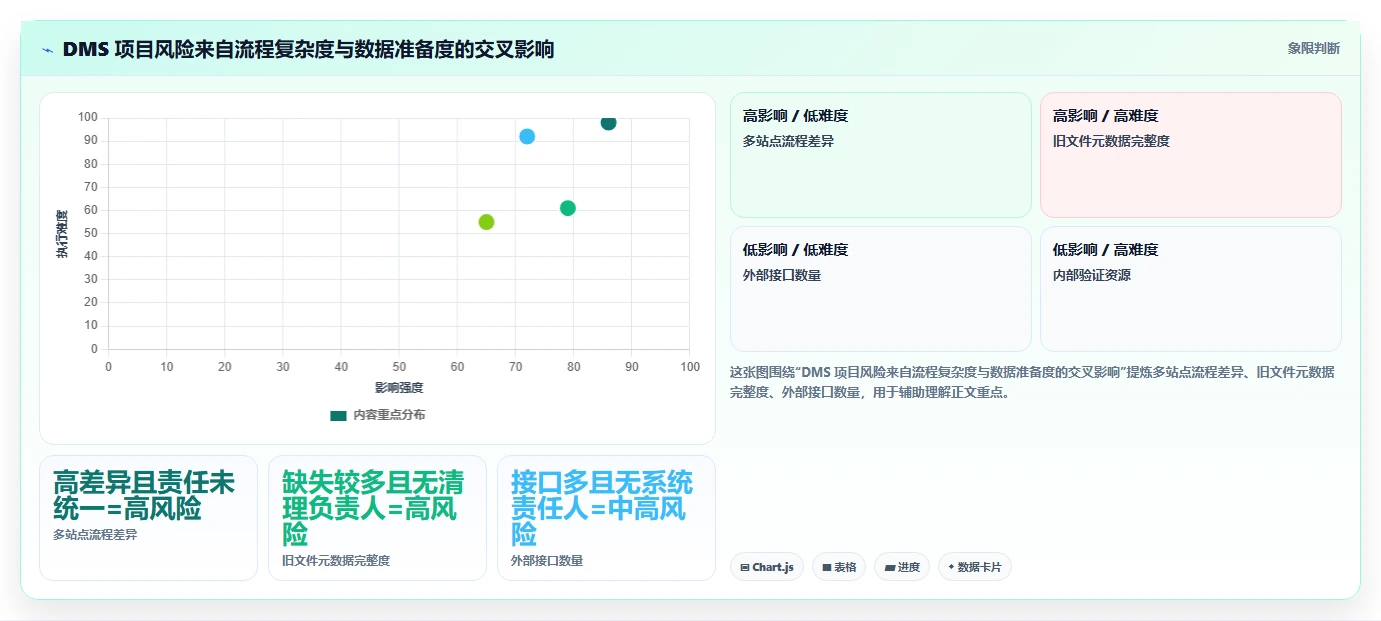Select the 接口多且无系统责任人=中高风险 card
1381x621 pixels.
click(606, 518)
